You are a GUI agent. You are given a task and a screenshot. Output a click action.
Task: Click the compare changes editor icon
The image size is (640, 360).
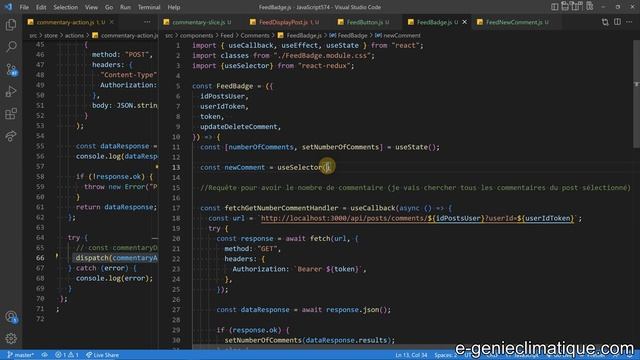coord(605,22)
